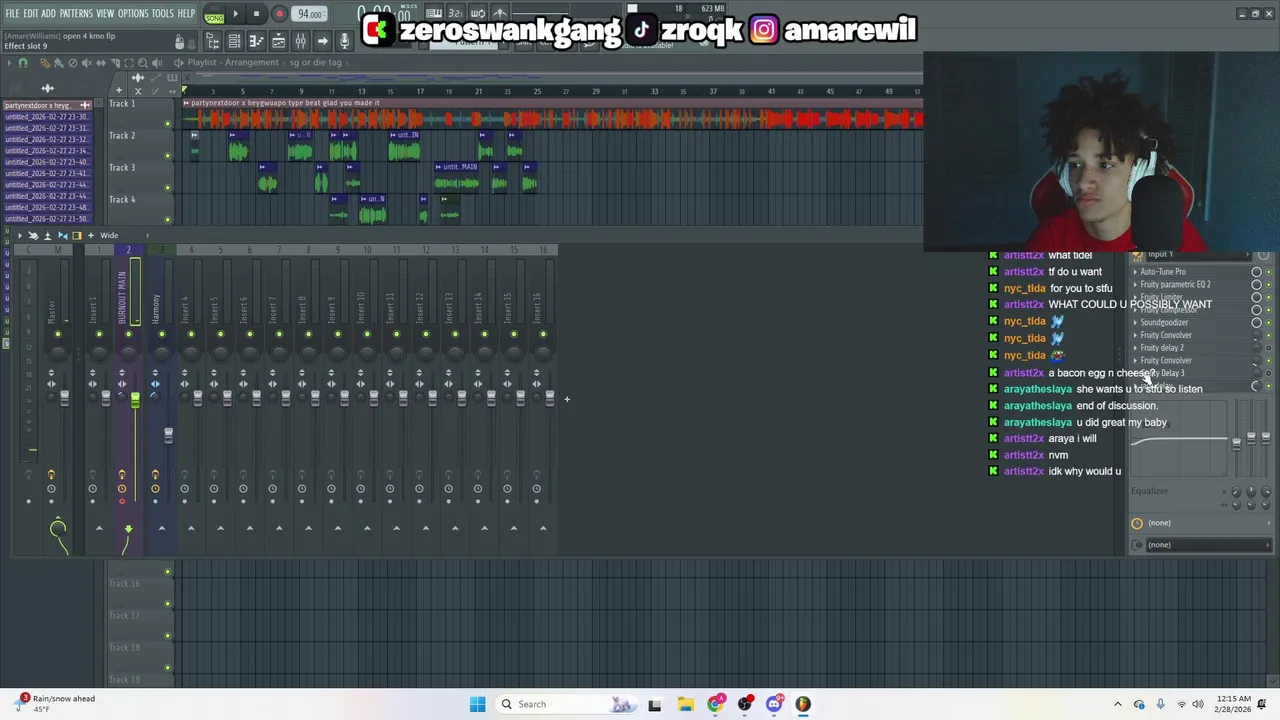The height and width of the screenshot is (720, 1280).
Task: Open the Input 1 source dropdown
Action: point(1198,254)
